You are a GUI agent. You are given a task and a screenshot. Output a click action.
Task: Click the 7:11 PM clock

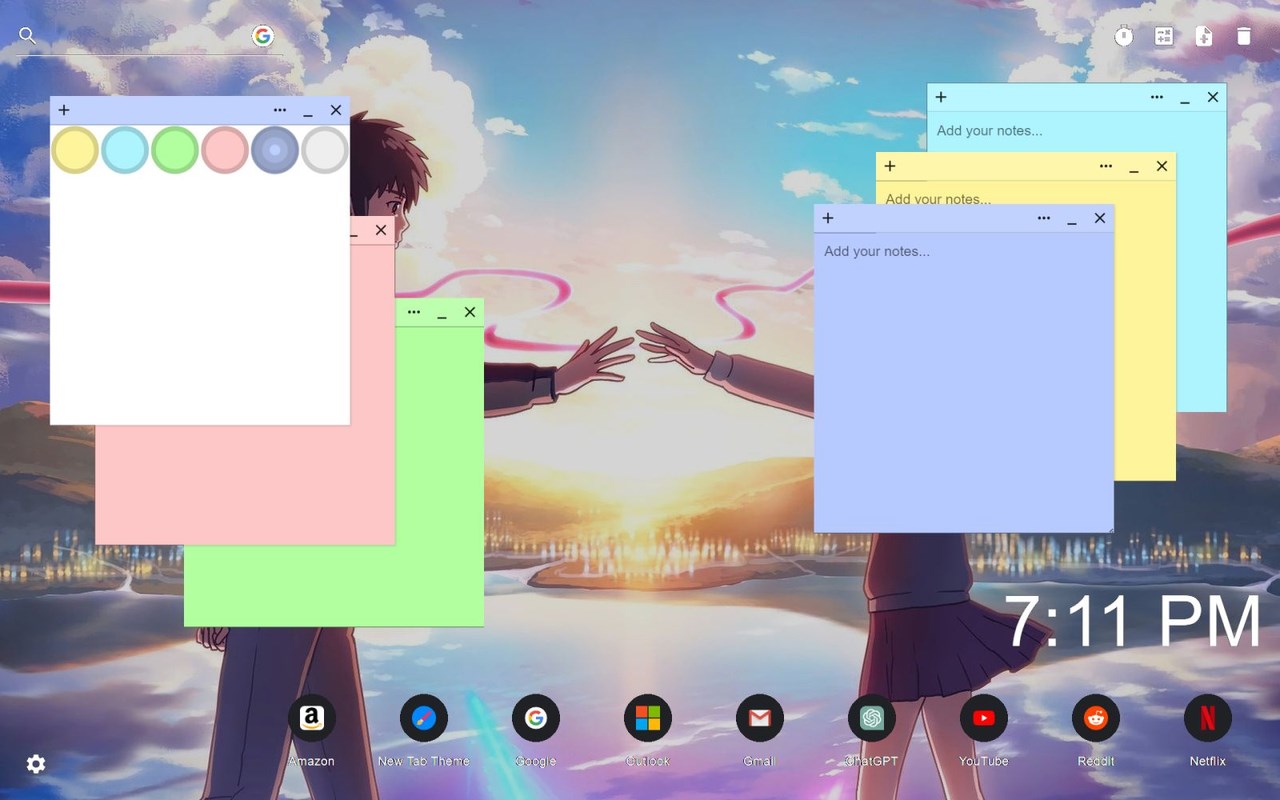[x=1133, y=622]
